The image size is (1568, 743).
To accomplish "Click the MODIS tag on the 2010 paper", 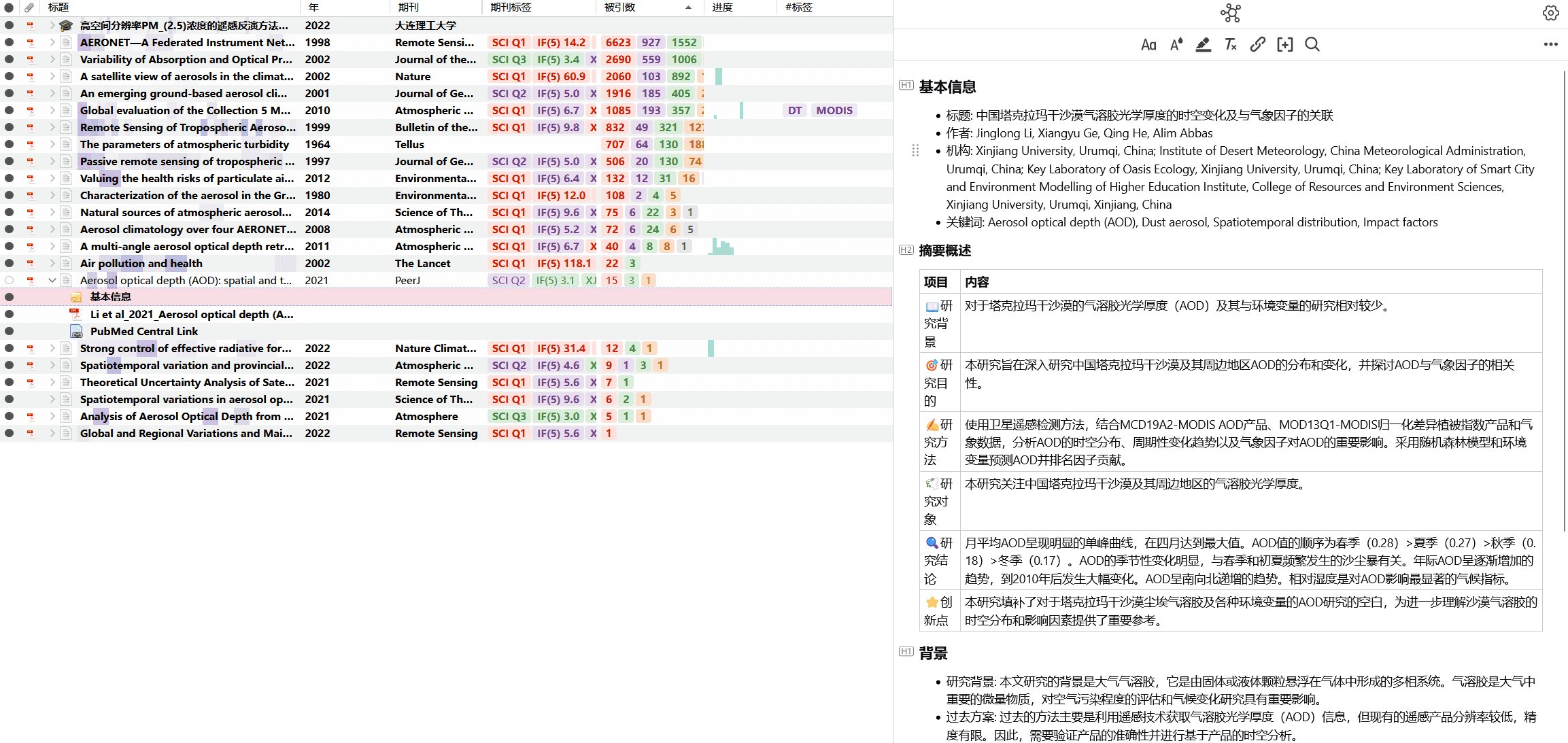I will point(834,110).
